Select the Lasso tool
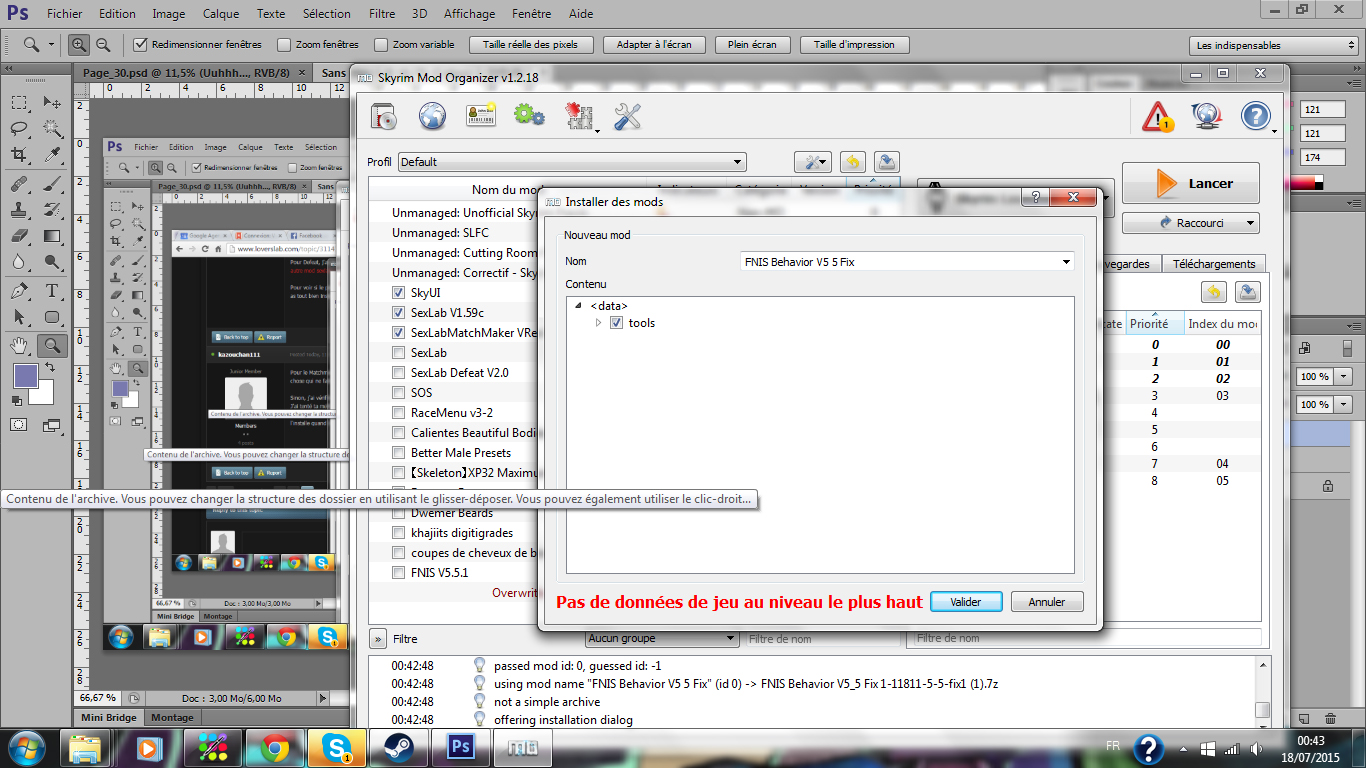This screenshot has width=1366, height=768. (x=19, y=128)
